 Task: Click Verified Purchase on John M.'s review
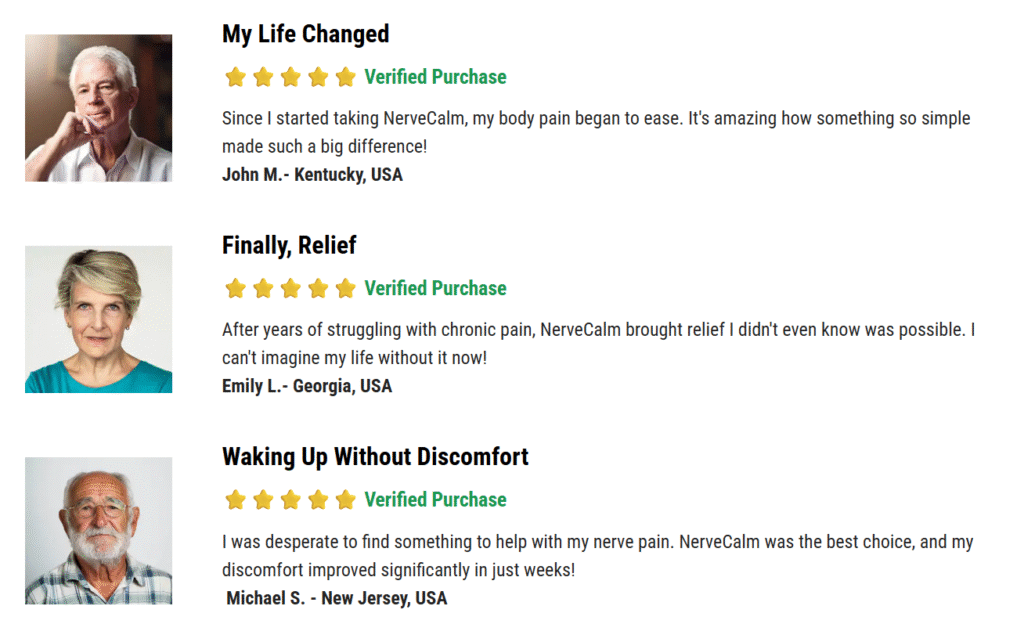[436, 77]
